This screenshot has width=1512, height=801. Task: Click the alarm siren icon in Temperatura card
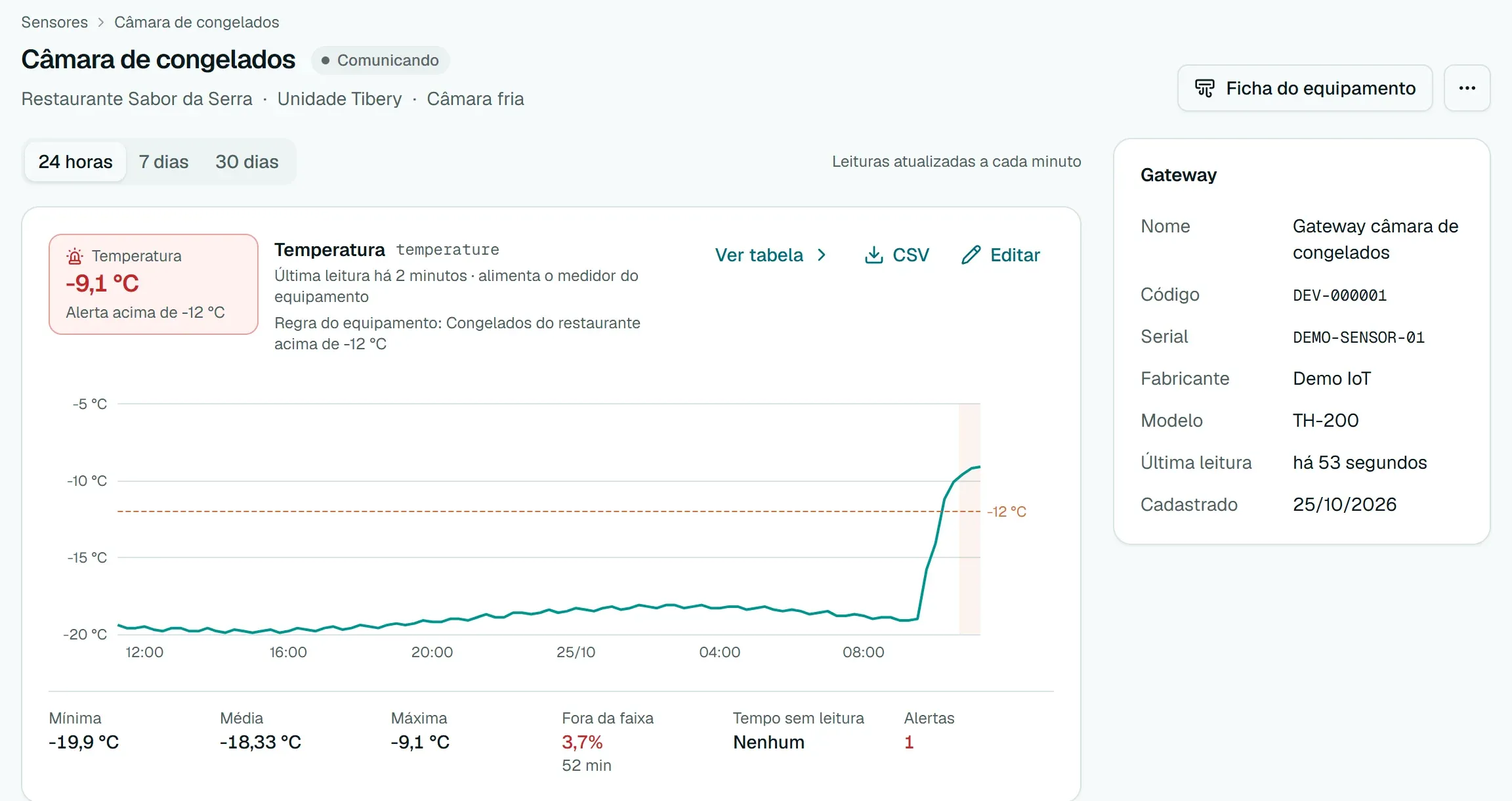pyautogui.click(x=75, y=256)
